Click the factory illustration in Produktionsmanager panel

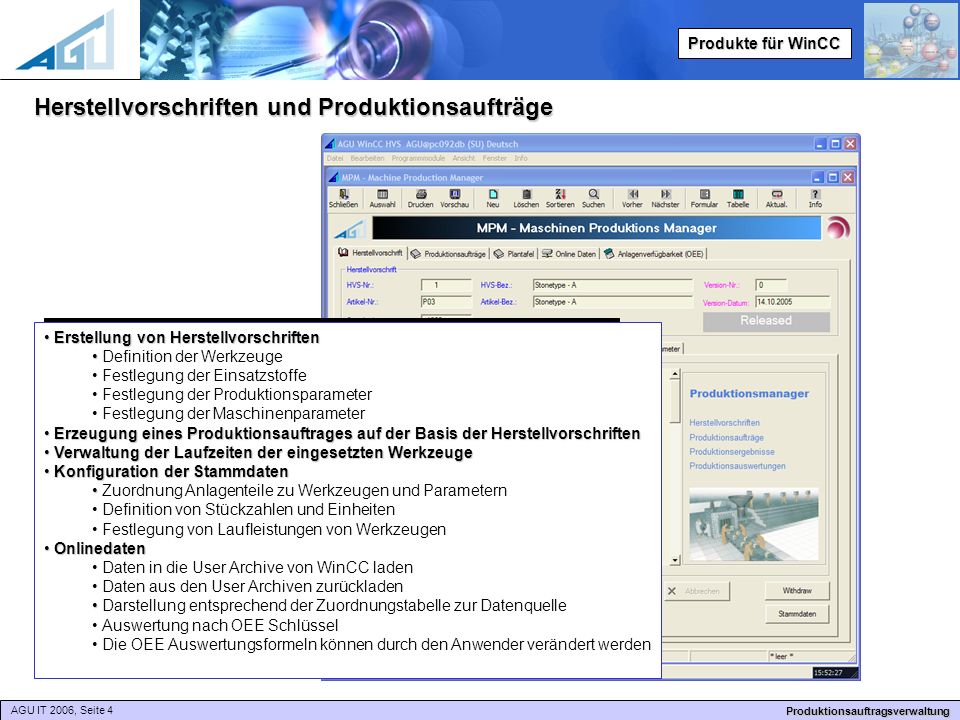(x=754, y=524)
